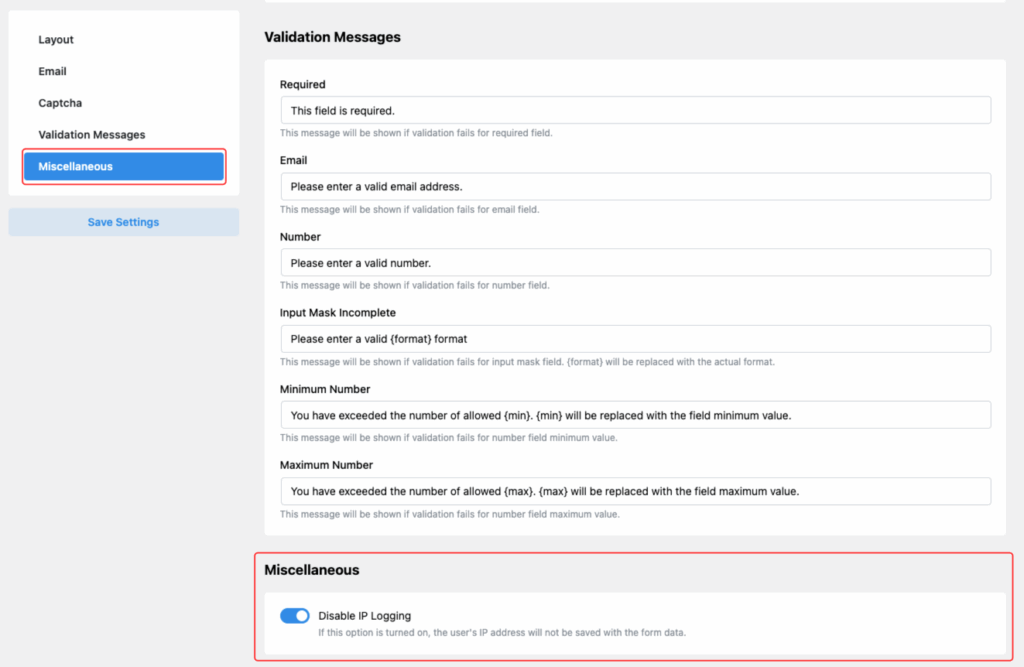Click the Input Mask Incomplete message input
The image size is (1024, 667).
coord(635,339)
